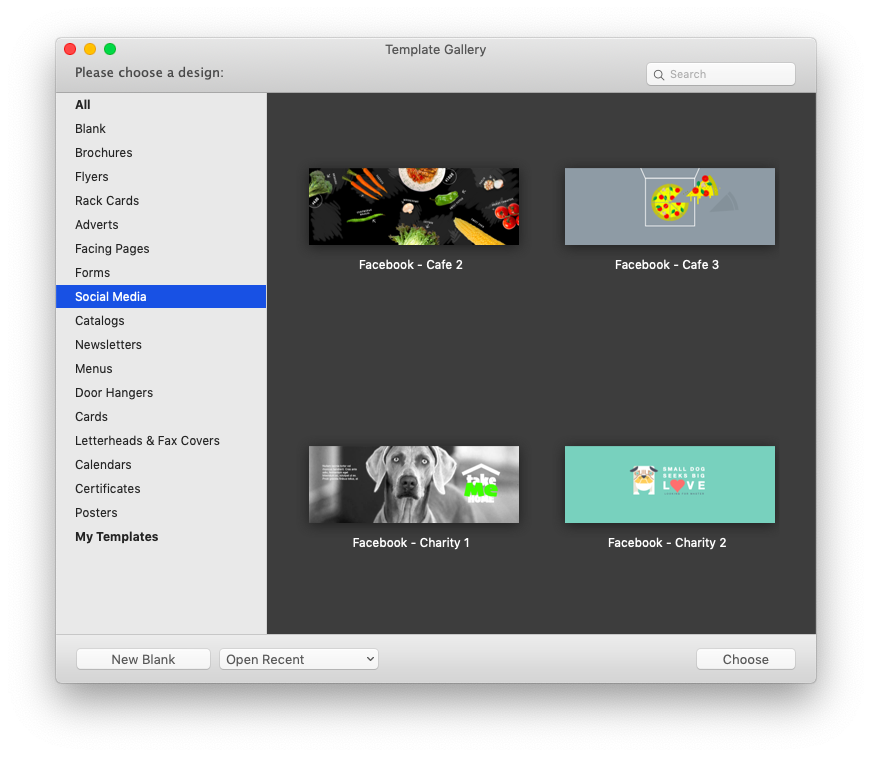
Task: Browse Letterheads & Fax Covers templates
Action: click(147, 440)
